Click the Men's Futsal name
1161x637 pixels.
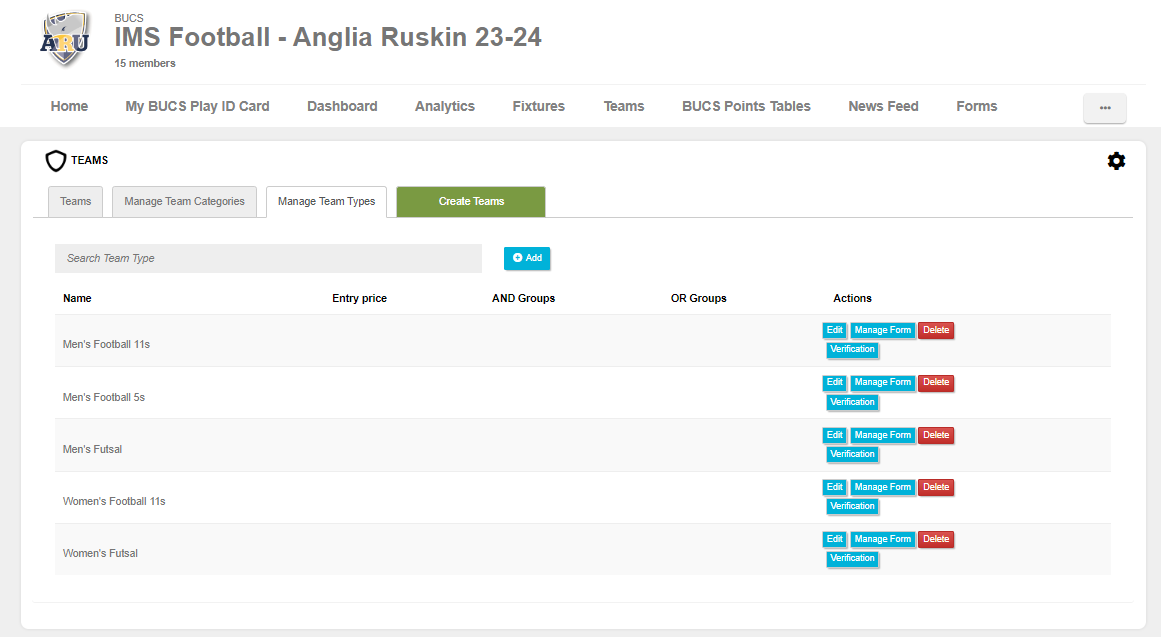(x=93, y=450)
